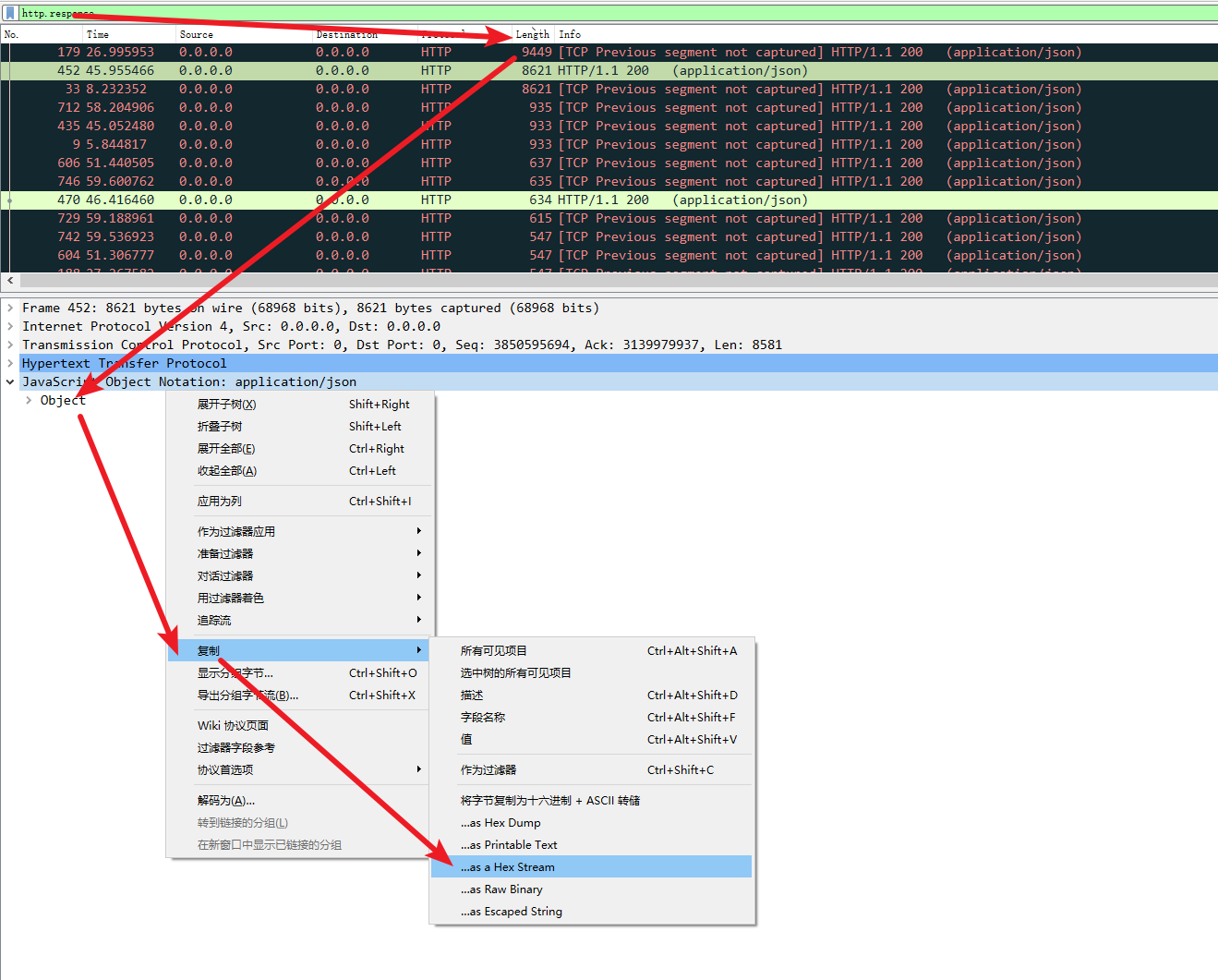Expand the Frame 452 details row
The height and width of the screenshot is (980, 1218).
coord(10,309)
